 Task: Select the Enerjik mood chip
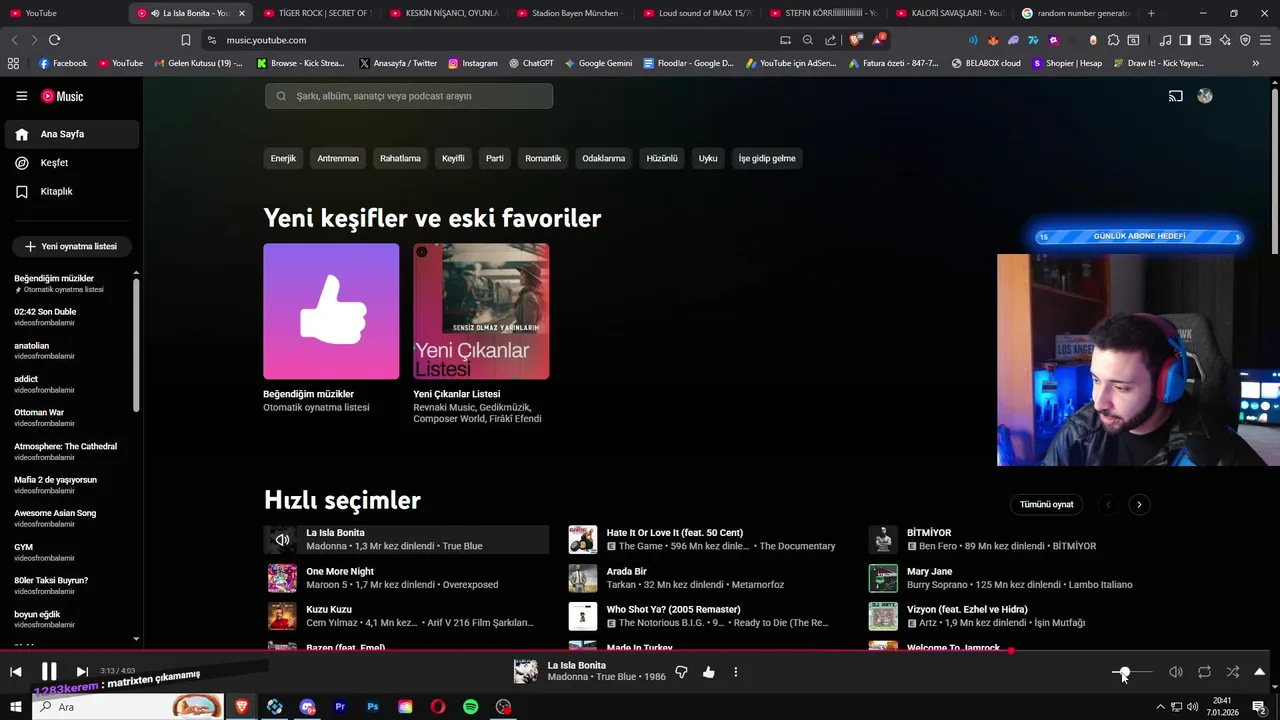(283, 158)
